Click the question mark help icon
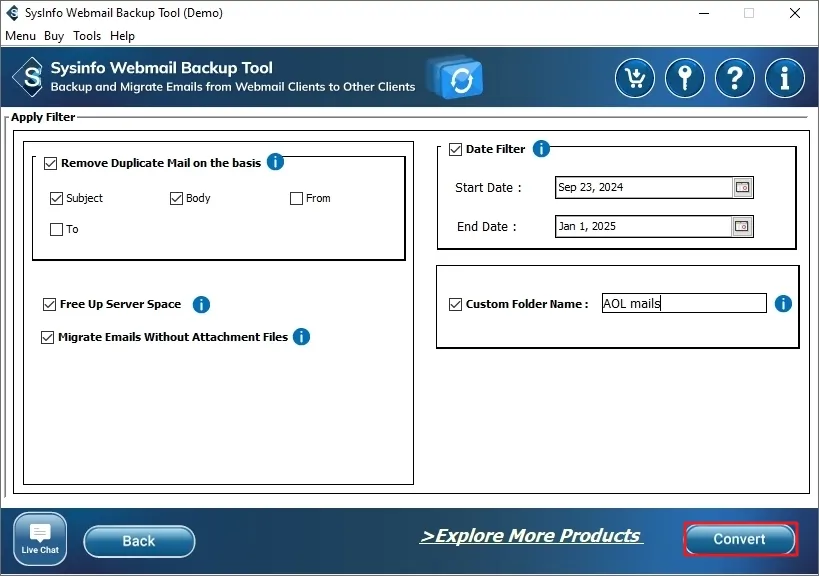 (x=734, y=78)
